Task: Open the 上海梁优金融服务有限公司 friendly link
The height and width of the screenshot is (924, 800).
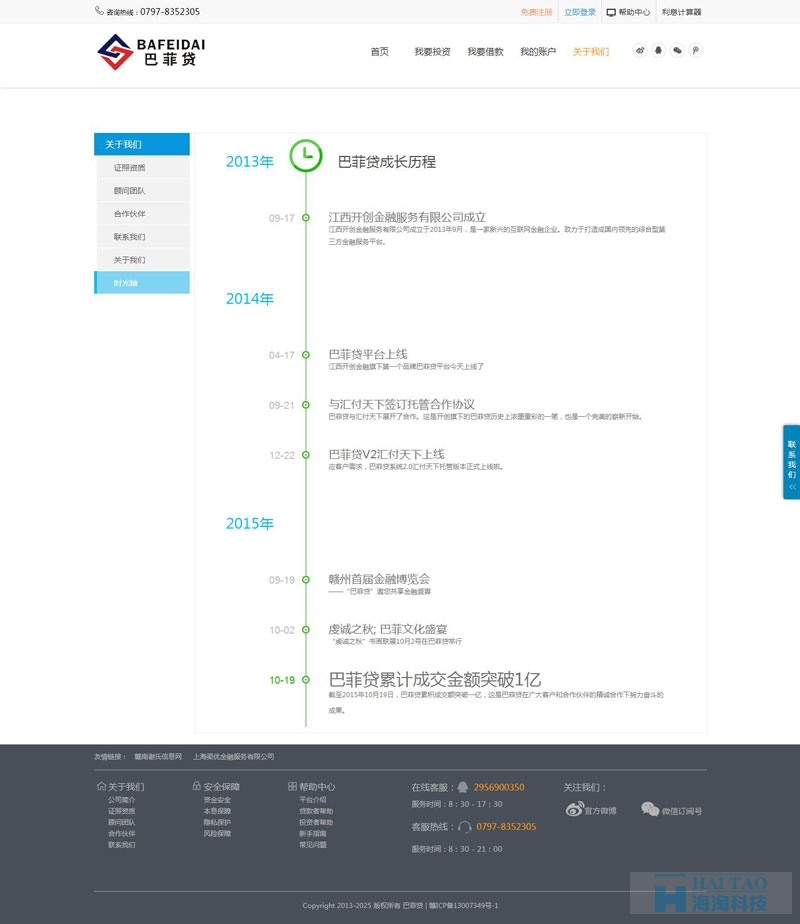Action: pos(234,757)
